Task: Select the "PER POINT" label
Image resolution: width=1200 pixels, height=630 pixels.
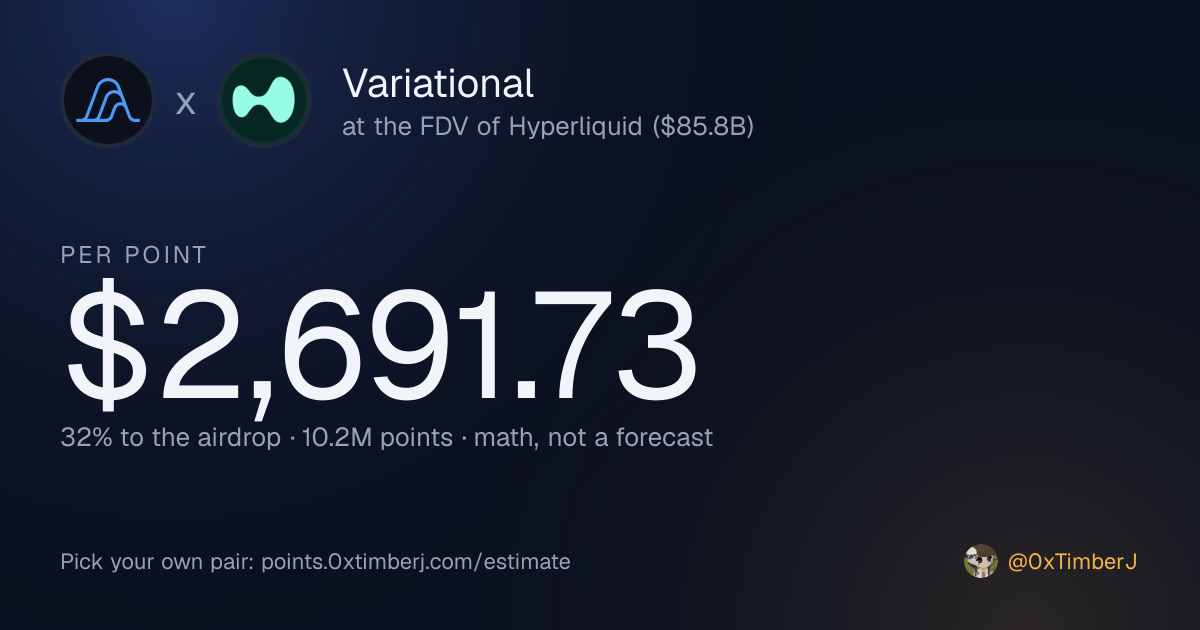Action: [134, 255]
